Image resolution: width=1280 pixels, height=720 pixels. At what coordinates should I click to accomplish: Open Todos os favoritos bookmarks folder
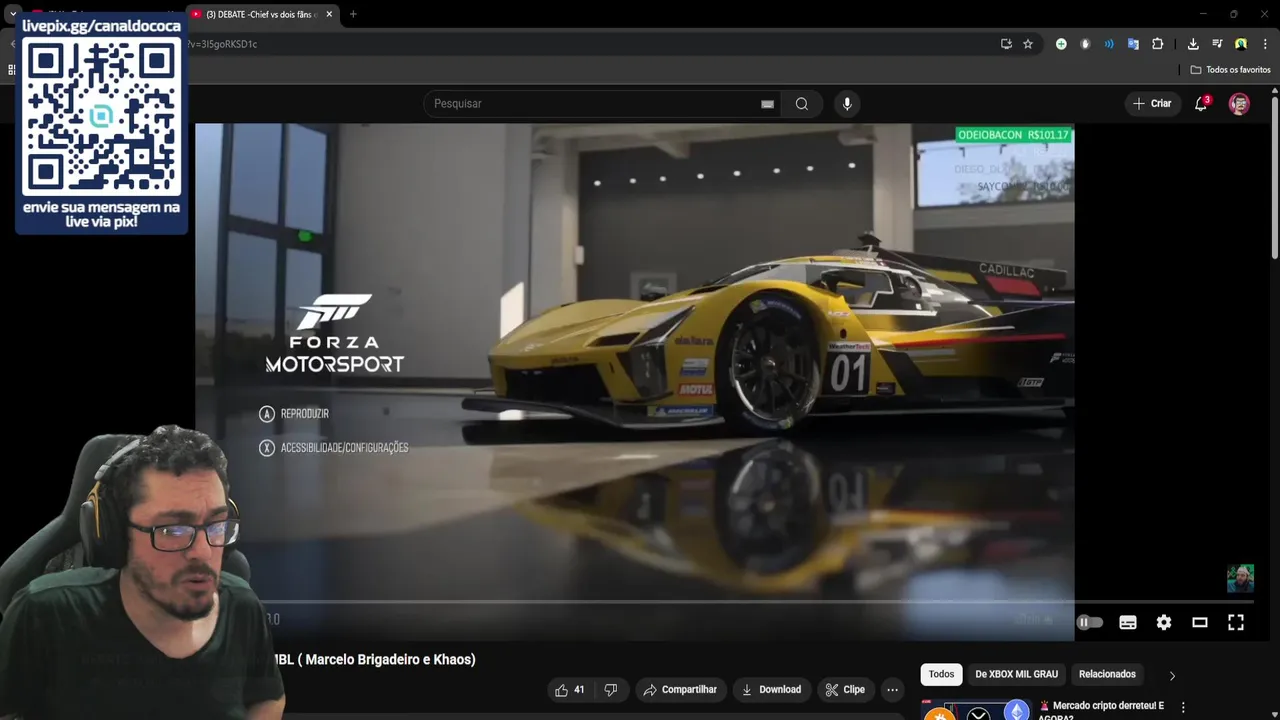click(x=1230, y=70)
